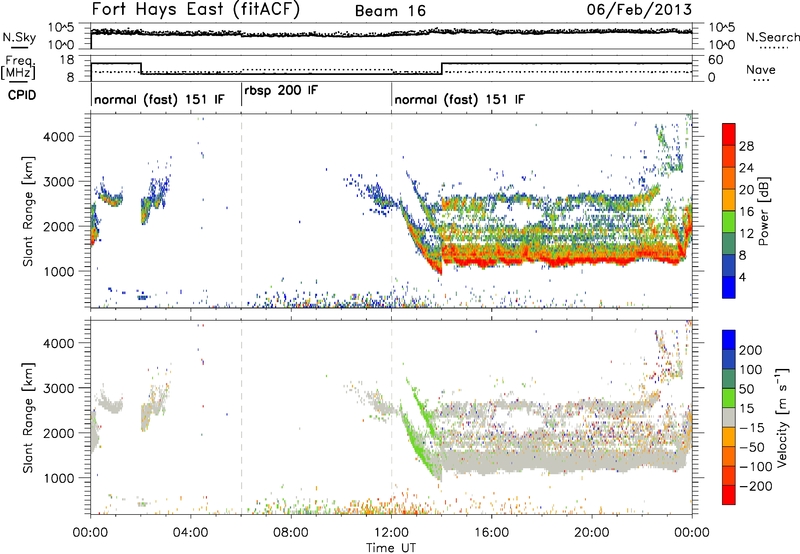The image size is (800, 554).
Task: Click the '200' value on Velocity color bar
Action: [x=751, y=350]
